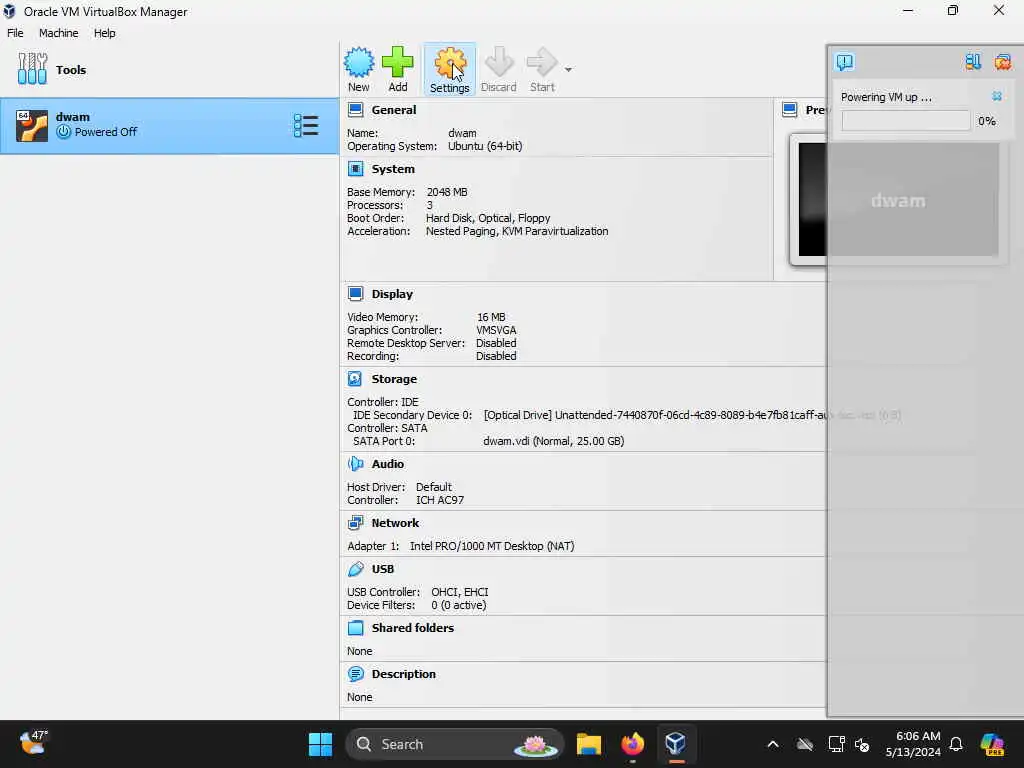
Task: Open the Machine menu
Action: tap(59, 33)
